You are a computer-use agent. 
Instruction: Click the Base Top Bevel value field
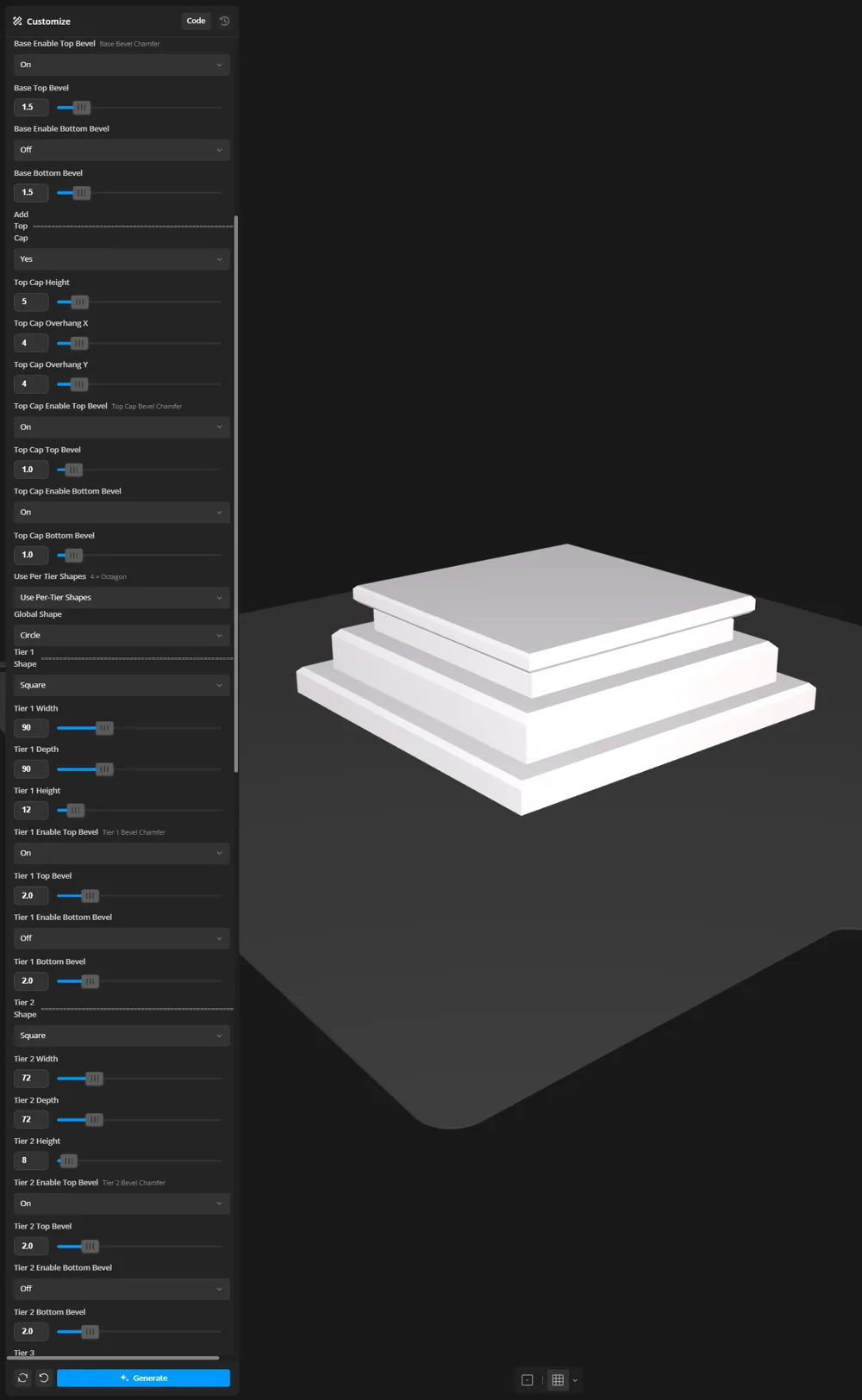coord(31,108)
